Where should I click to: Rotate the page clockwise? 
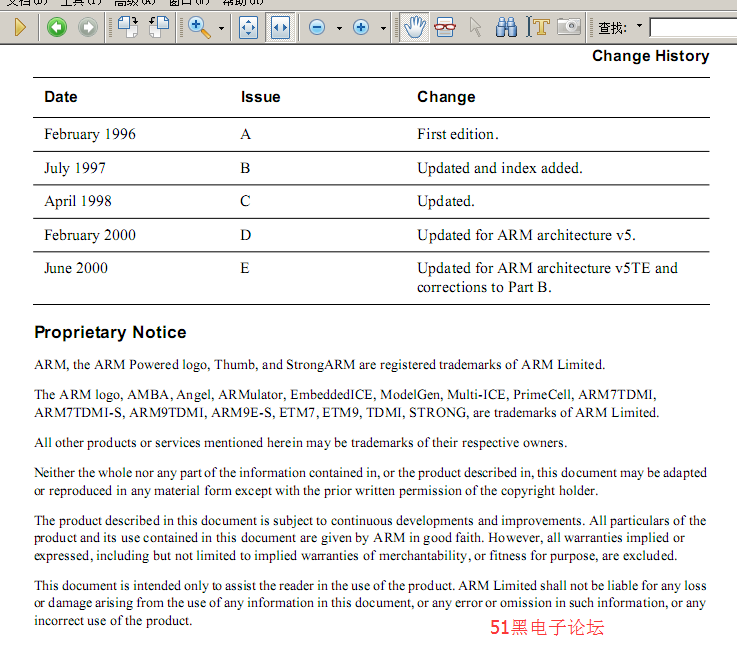tap(127, 27)
